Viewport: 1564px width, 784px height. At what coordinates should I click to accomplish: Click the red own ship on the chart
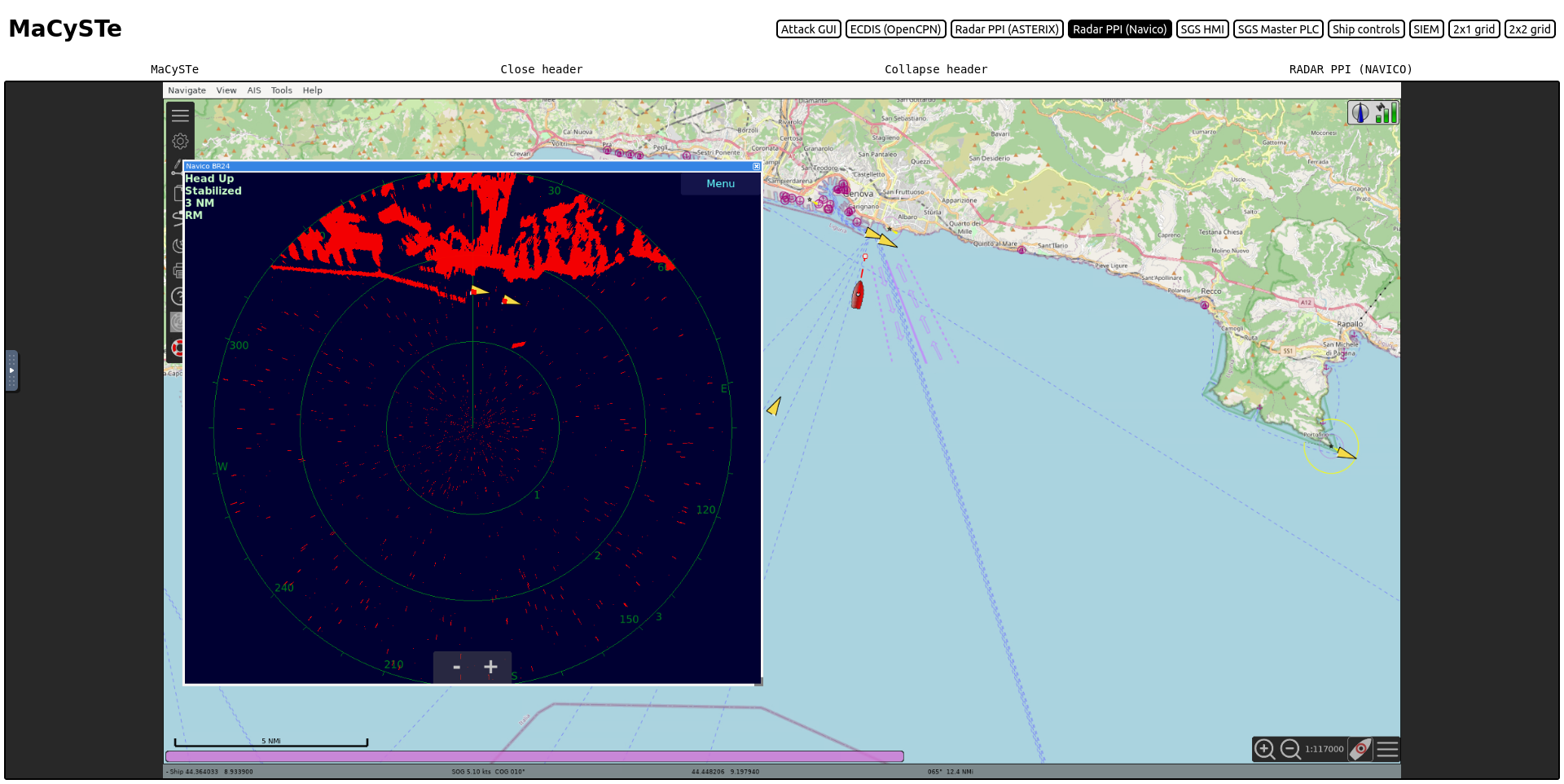[x=858, y=295]
